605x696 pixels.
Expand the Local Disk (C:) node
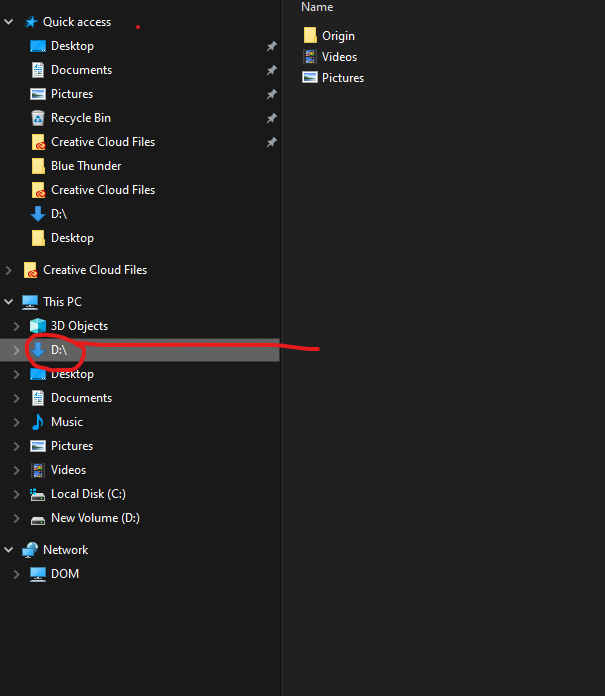(x=16, y=494)
